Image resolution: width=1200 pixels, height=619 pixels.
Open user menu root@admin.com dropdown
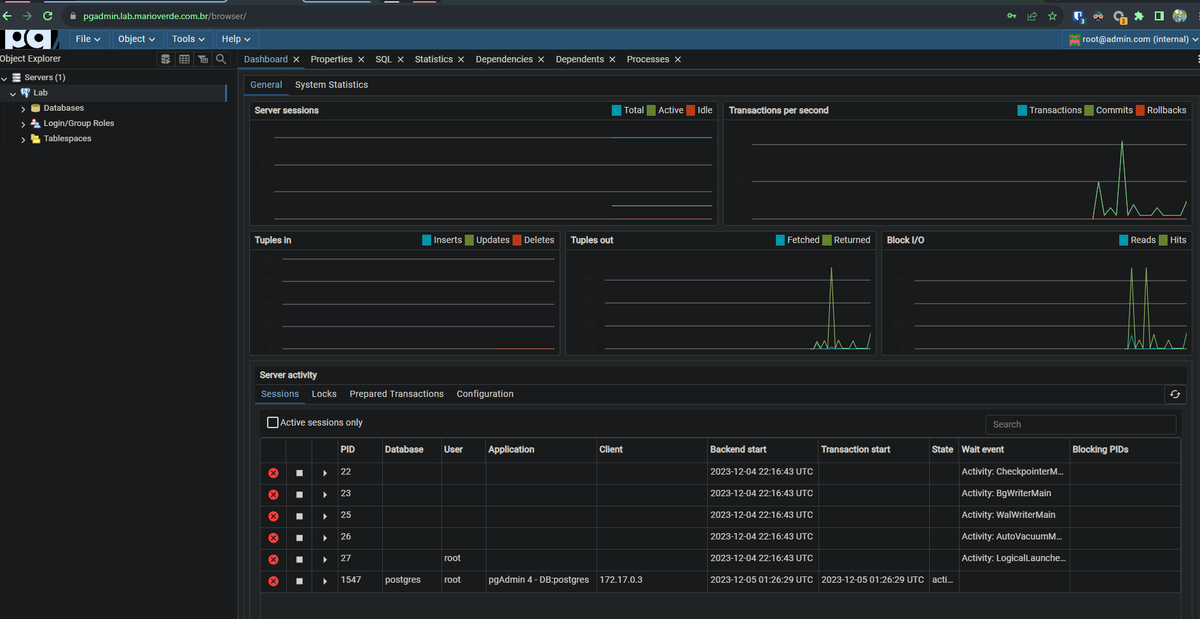1133,39
